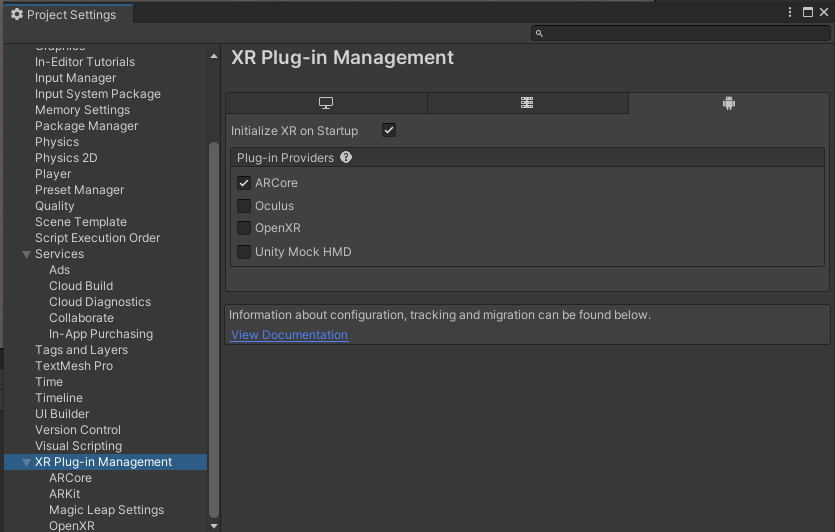Open TextMesh Pro settings
The image size is (835, 532).
tap(74, 365)
